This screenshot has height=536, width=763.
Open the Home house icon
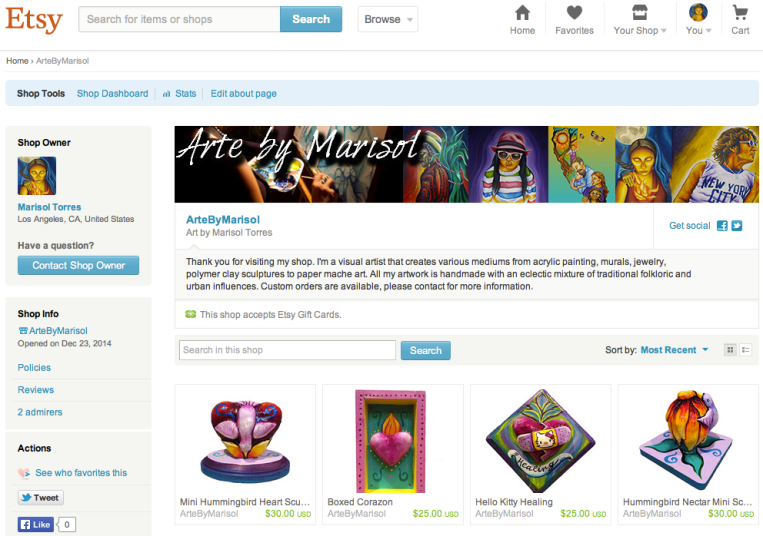(x=522, y=13)
